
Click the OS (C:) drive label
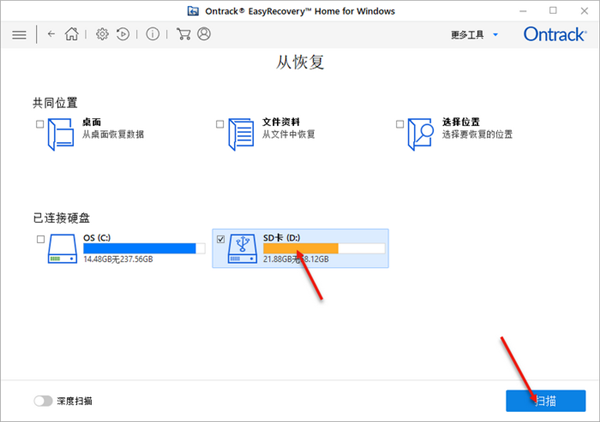coord(97,238)
